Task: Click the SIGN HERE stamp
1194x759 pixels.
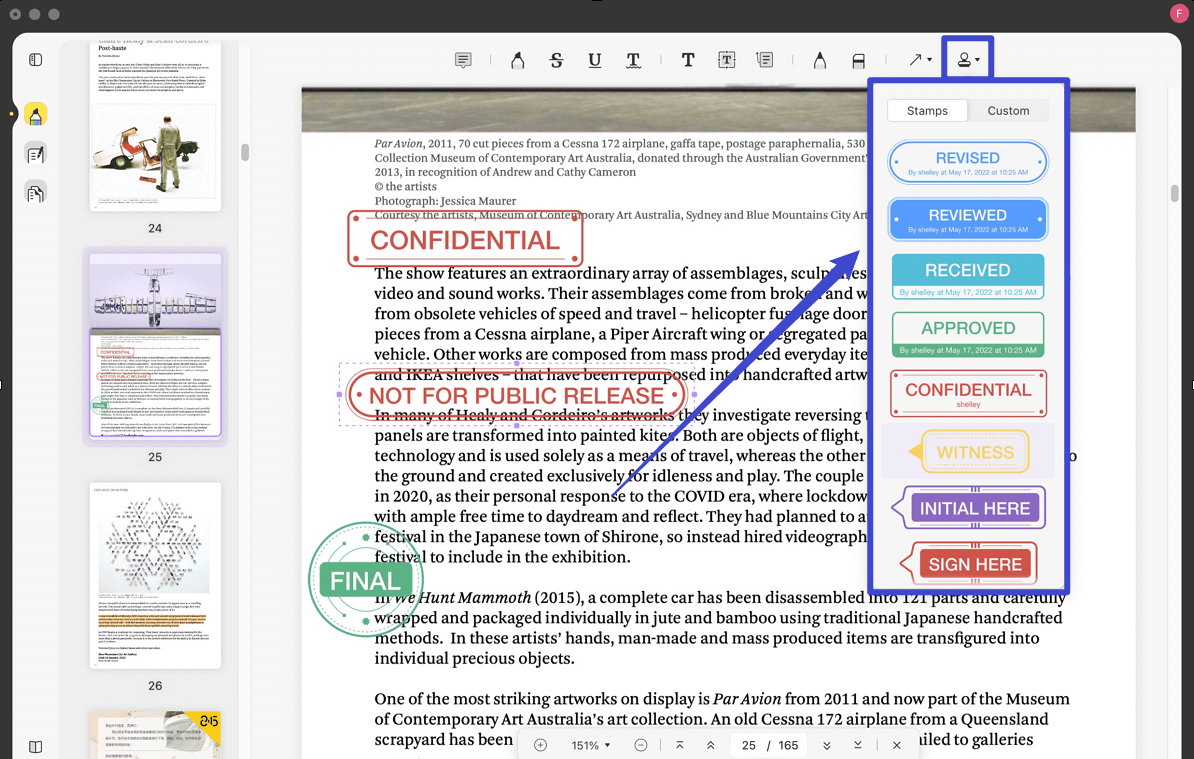Action: coord(972,563)
